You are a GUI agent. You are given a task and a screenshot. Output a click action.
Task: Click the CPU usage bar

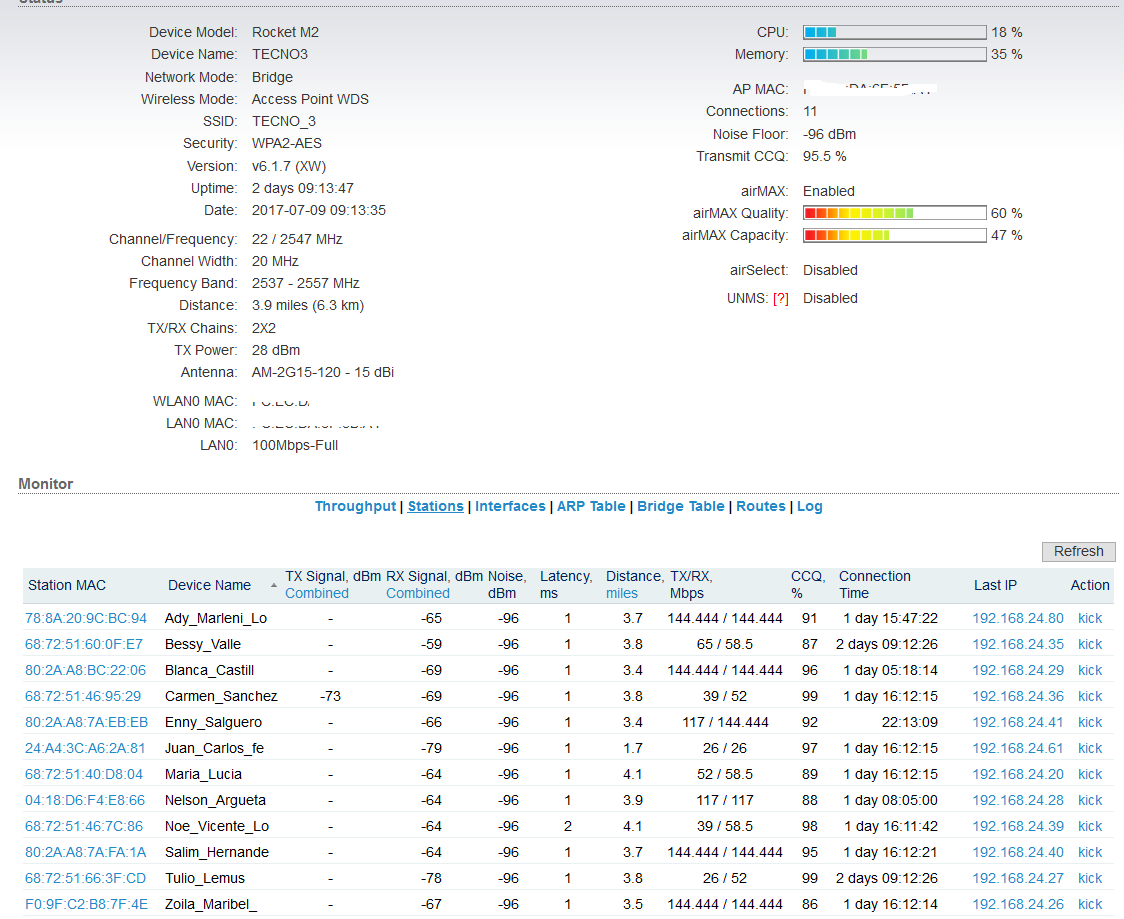[895, 32]
